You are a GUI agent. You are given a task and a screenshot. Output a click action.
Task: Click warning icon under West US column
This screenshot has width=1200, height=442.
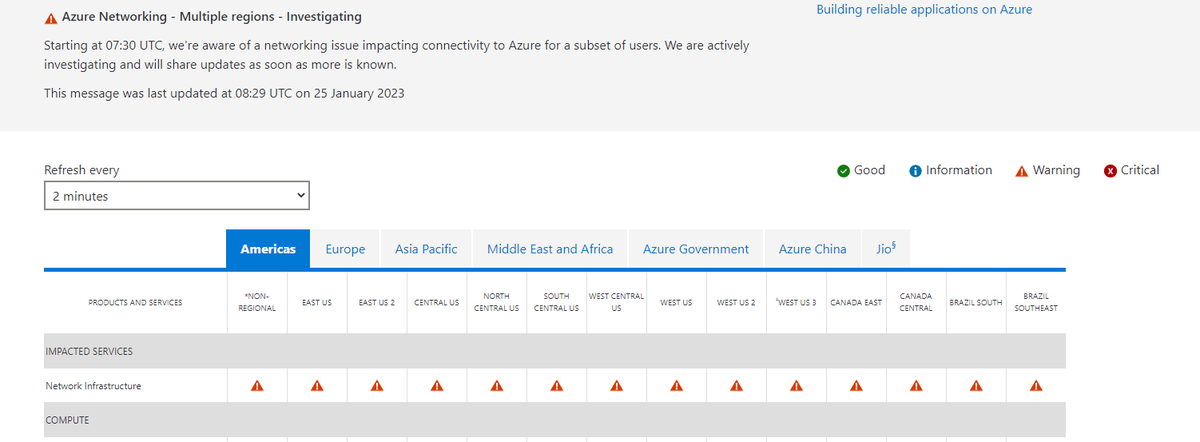point(677,386)
